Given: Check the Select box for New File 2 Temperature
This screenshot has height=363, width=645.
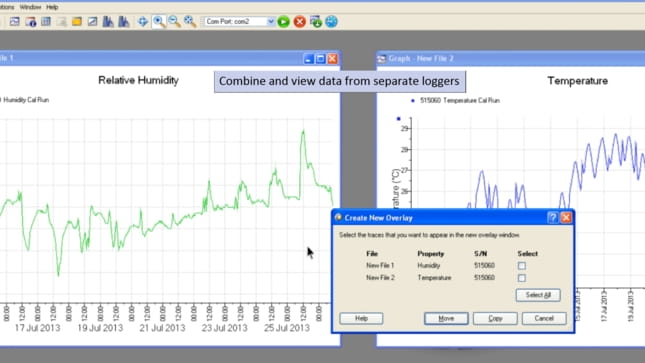Looking at the screenshot, I should (x=522, y=278).
